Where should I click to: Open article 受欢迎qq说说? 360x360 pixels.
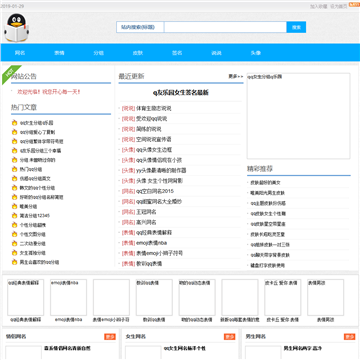click(x=152, y=119)
